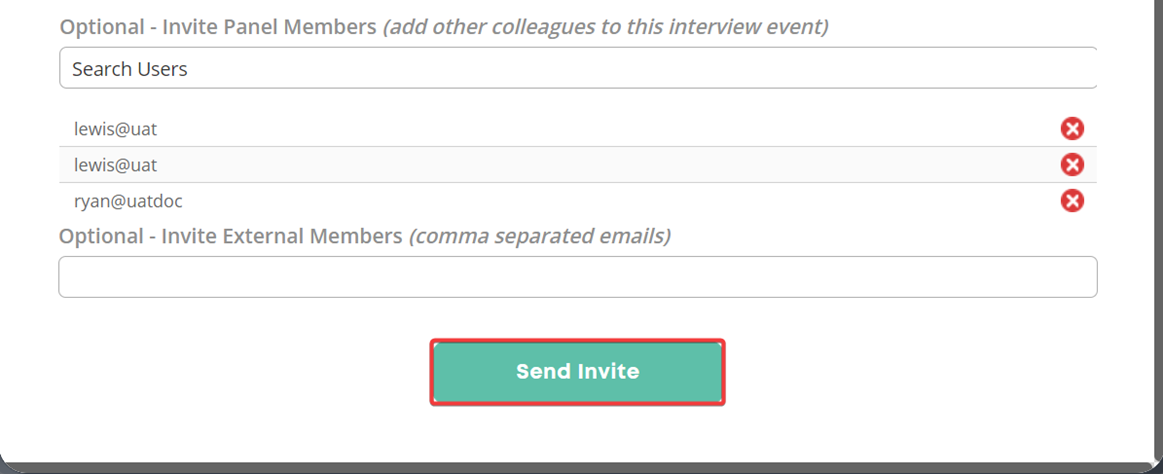
Task: Click the comma separated emails hint text
Action: [539, 236]
